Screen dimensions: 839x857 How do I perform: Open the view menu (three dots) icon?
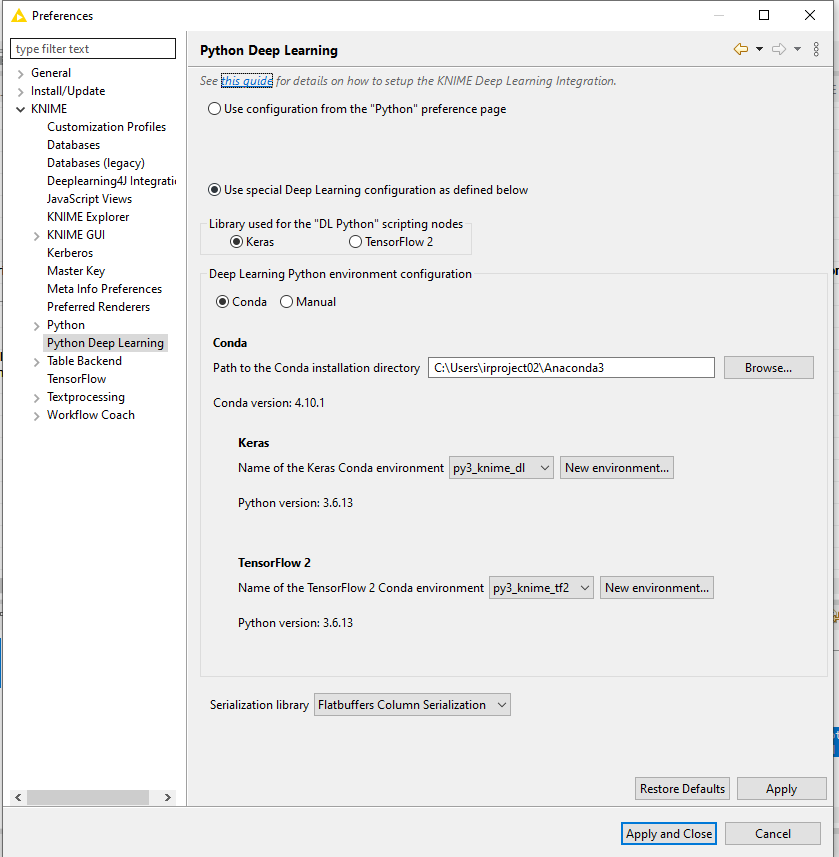[x=816, y=49]
